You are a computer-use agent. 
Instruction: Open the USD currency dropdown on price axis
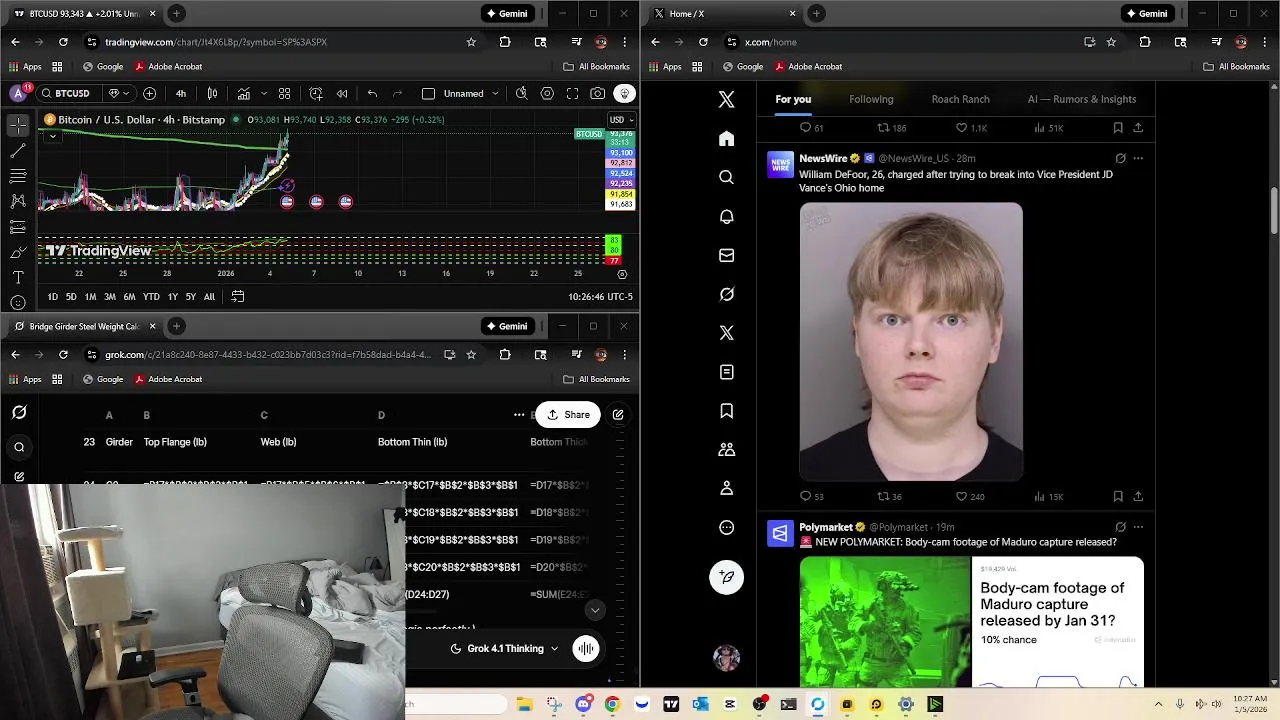point(622,120)
